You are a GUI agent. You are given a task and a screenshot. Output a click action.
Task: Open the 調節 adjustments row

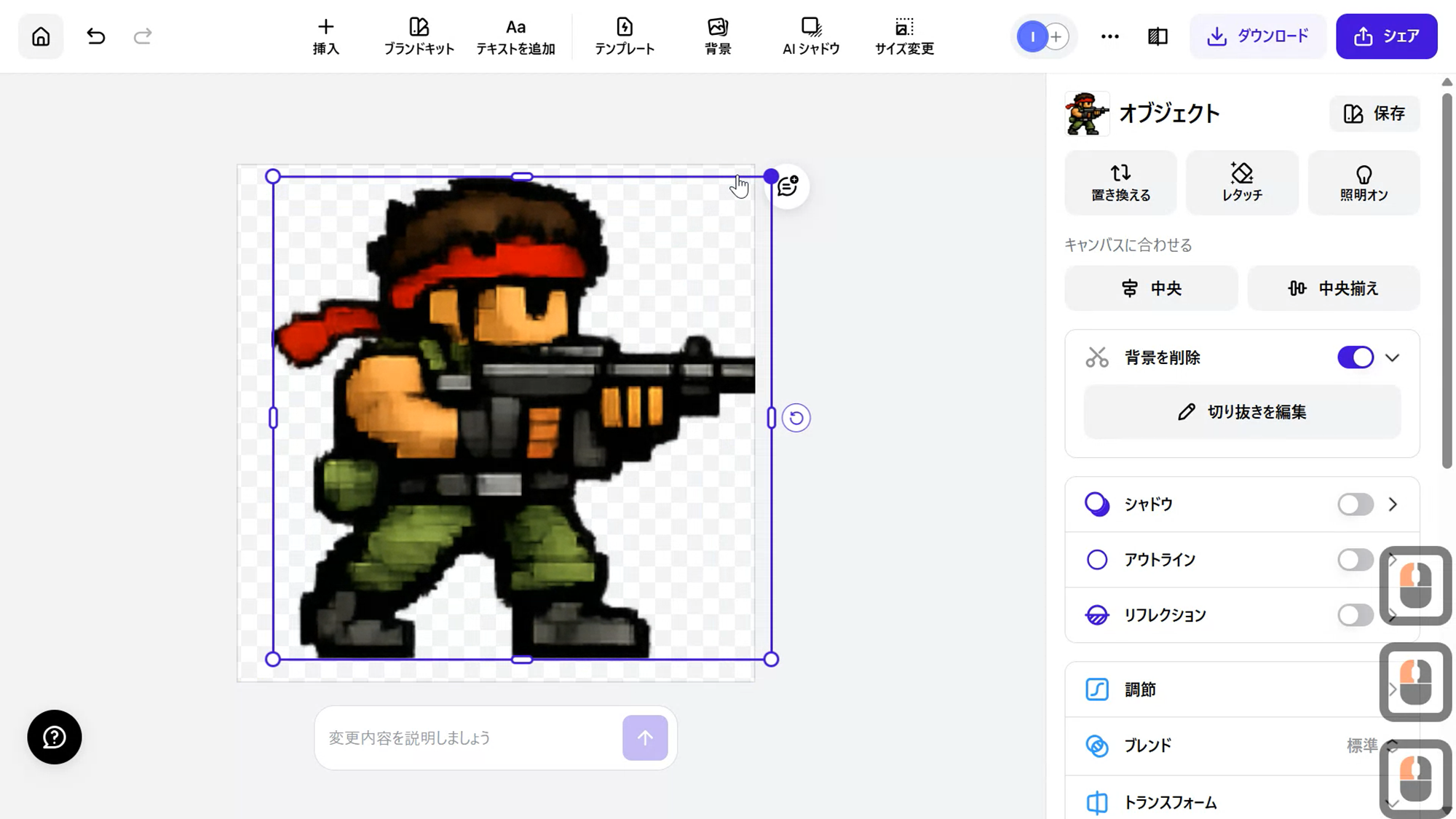tap(1242, 689)
